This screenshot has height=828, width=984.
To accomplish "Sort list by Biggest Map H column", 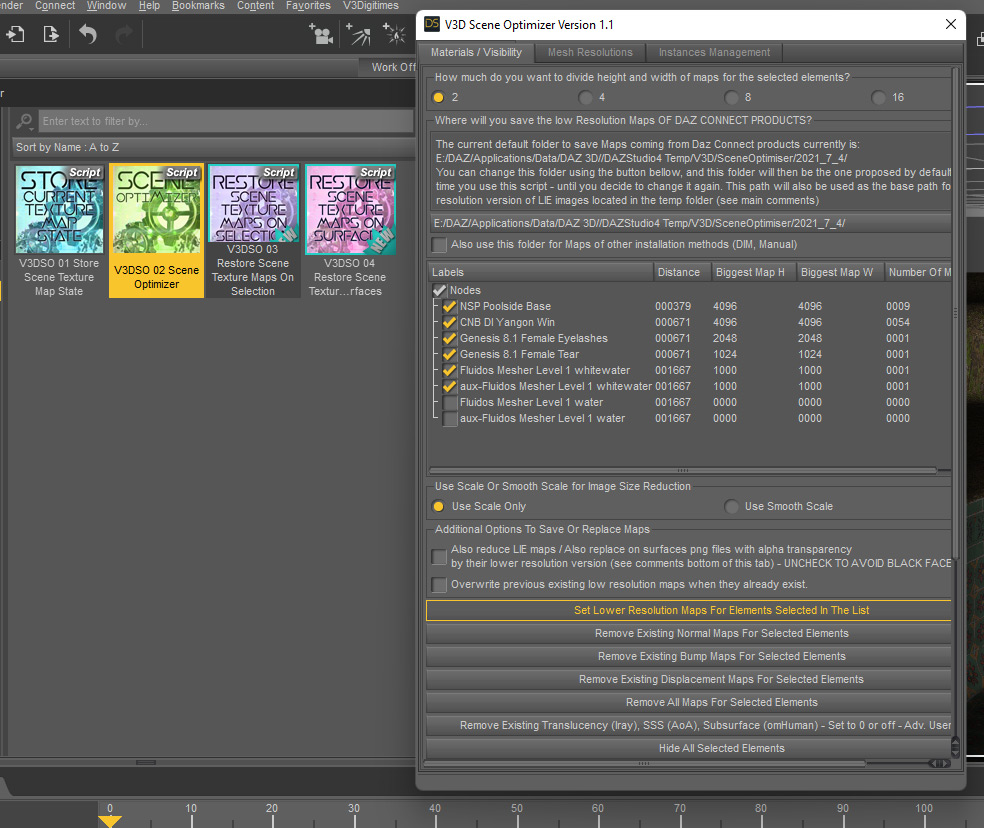I will point(753,272).
